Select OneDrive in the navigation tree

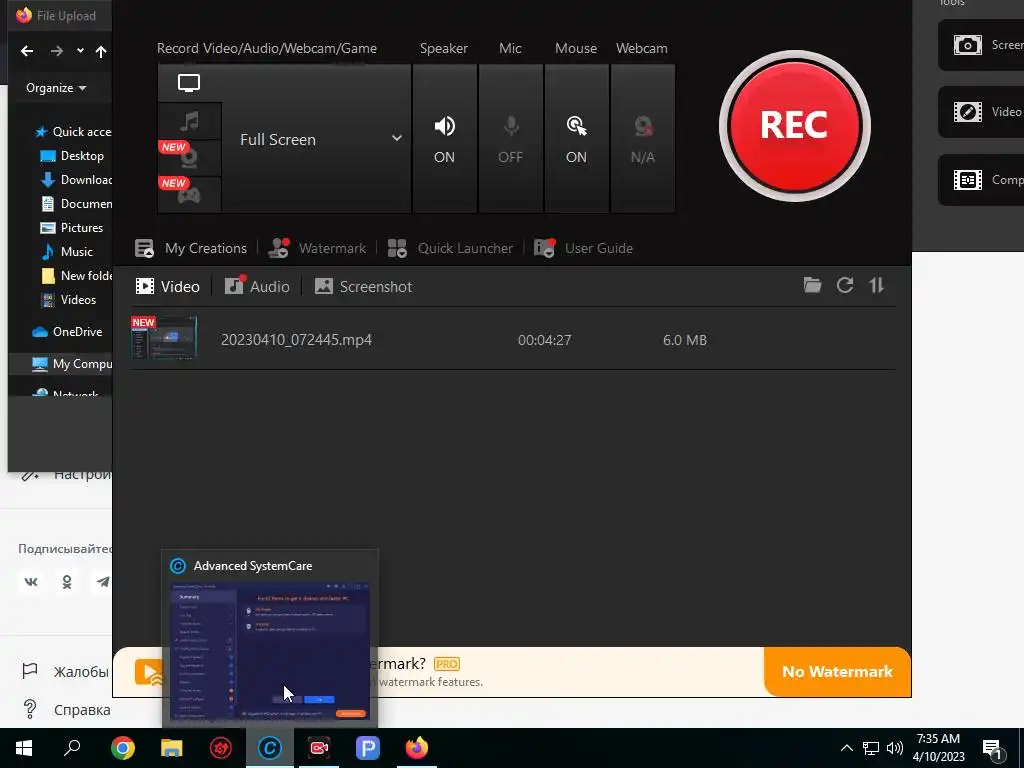(67, 332)
